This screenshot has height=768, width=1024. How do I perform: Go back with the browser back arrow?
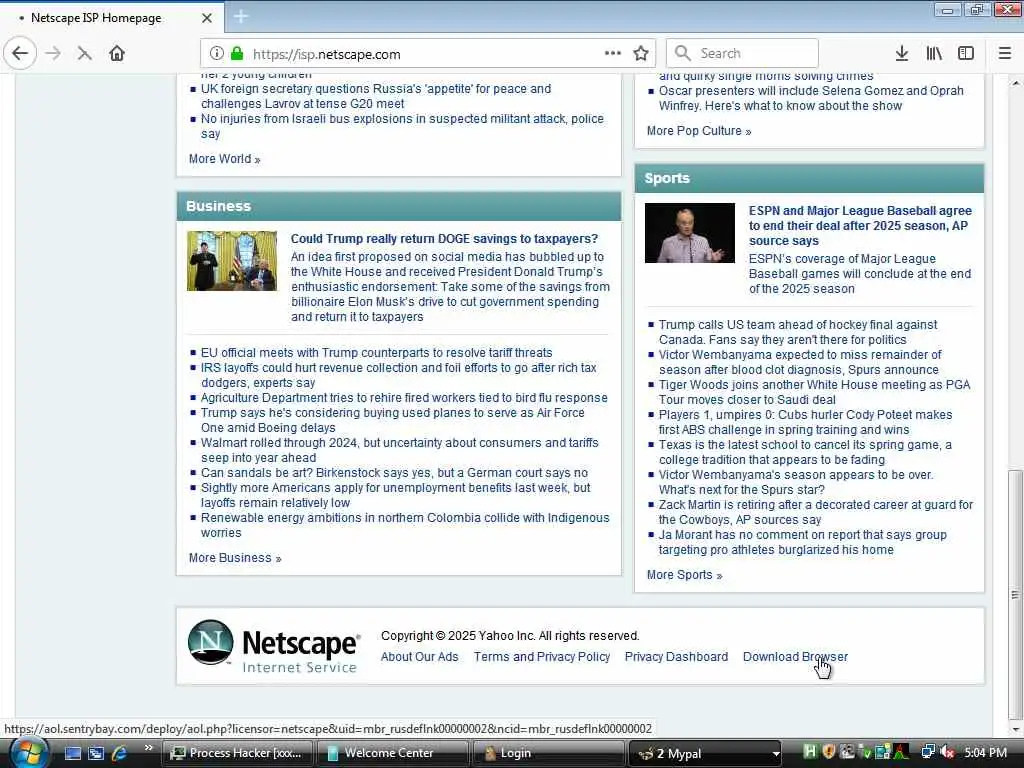pyautogui.click(x=20, y=54)
